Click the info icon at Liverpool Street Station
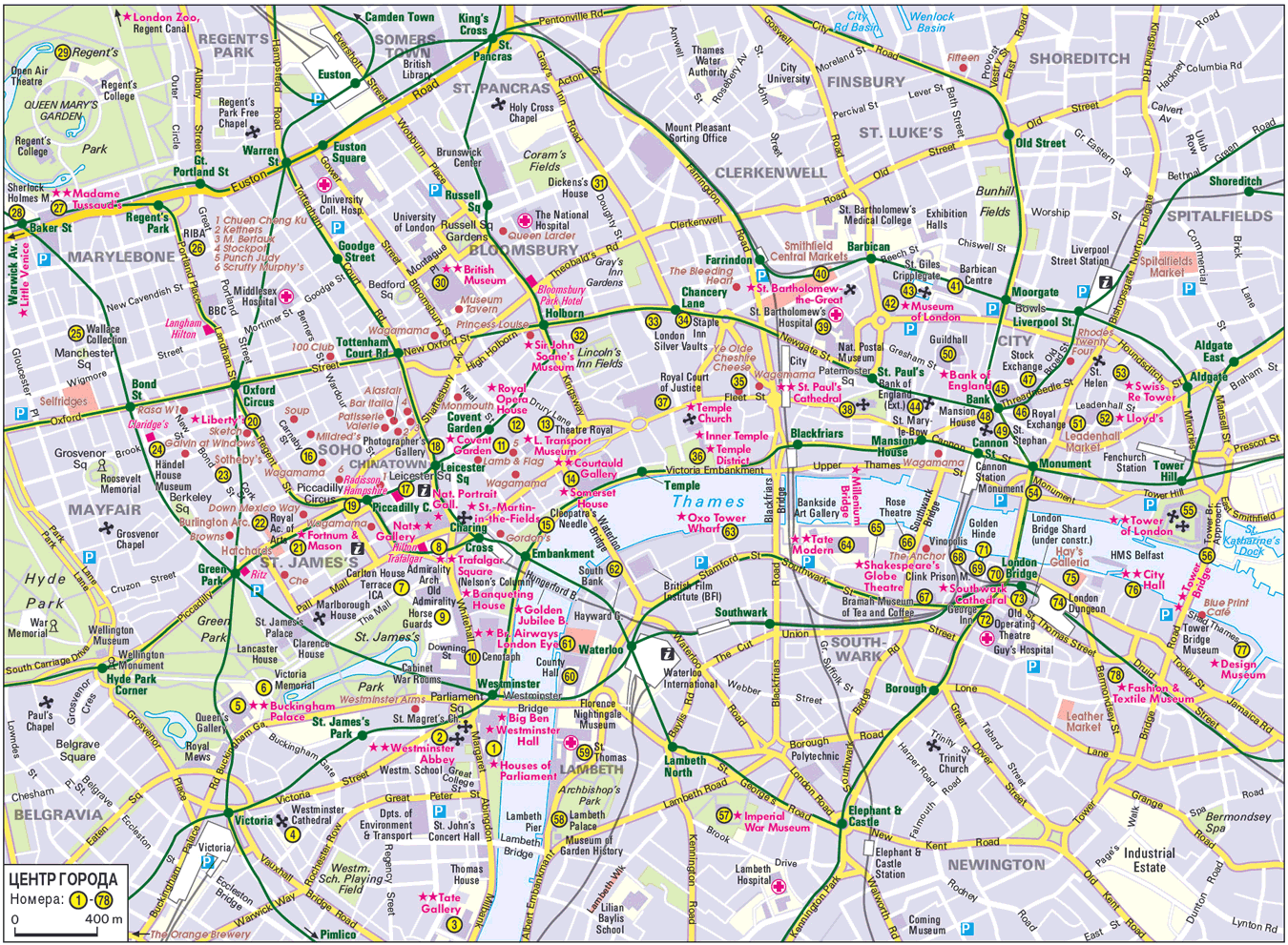Screen dimensions: 1288x945 point(1106,282)
